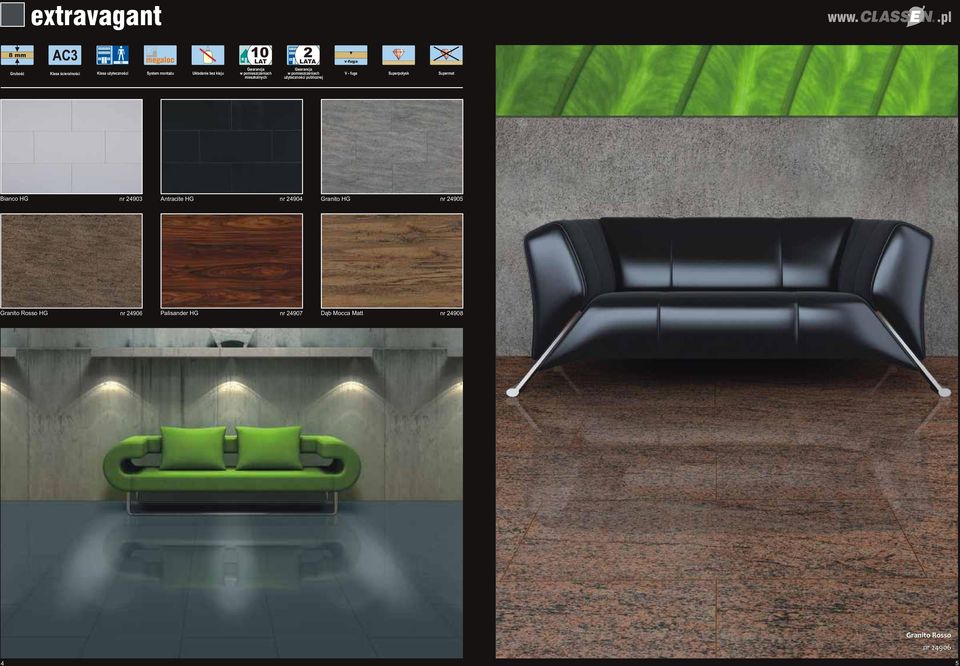Click the green sofa room photo
Viewport: 960px width, 666px height.
(x=231, y=493)
